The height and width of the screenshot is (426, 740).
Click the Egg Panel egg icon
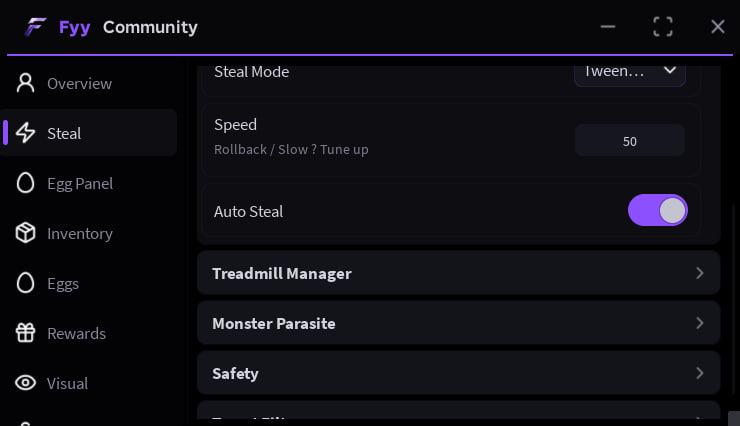tap(25, 183)
